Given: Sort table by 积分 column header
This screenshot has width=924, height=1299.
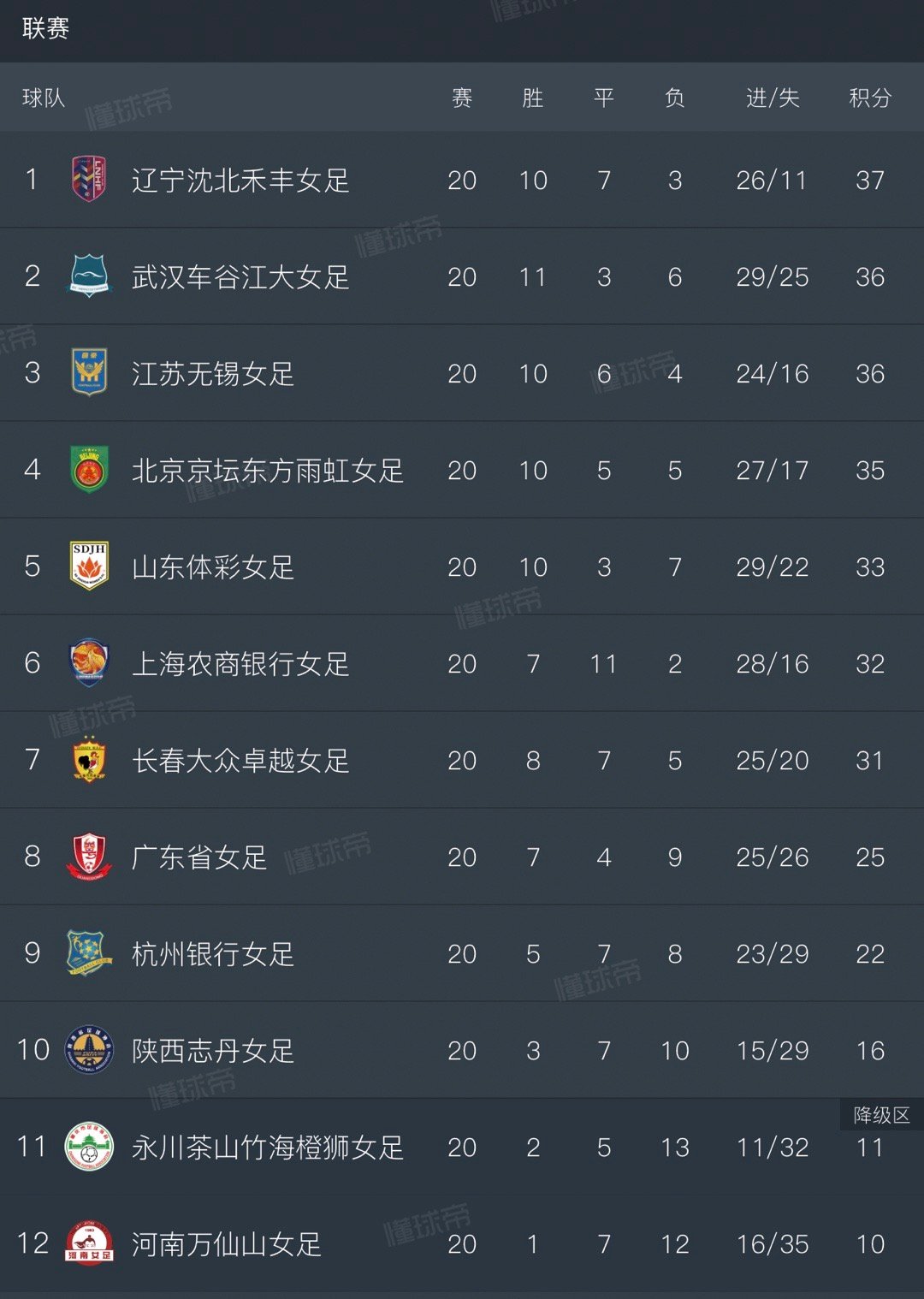Looking at the screenshot, I should pyautogui.click(x=870, y=98).
